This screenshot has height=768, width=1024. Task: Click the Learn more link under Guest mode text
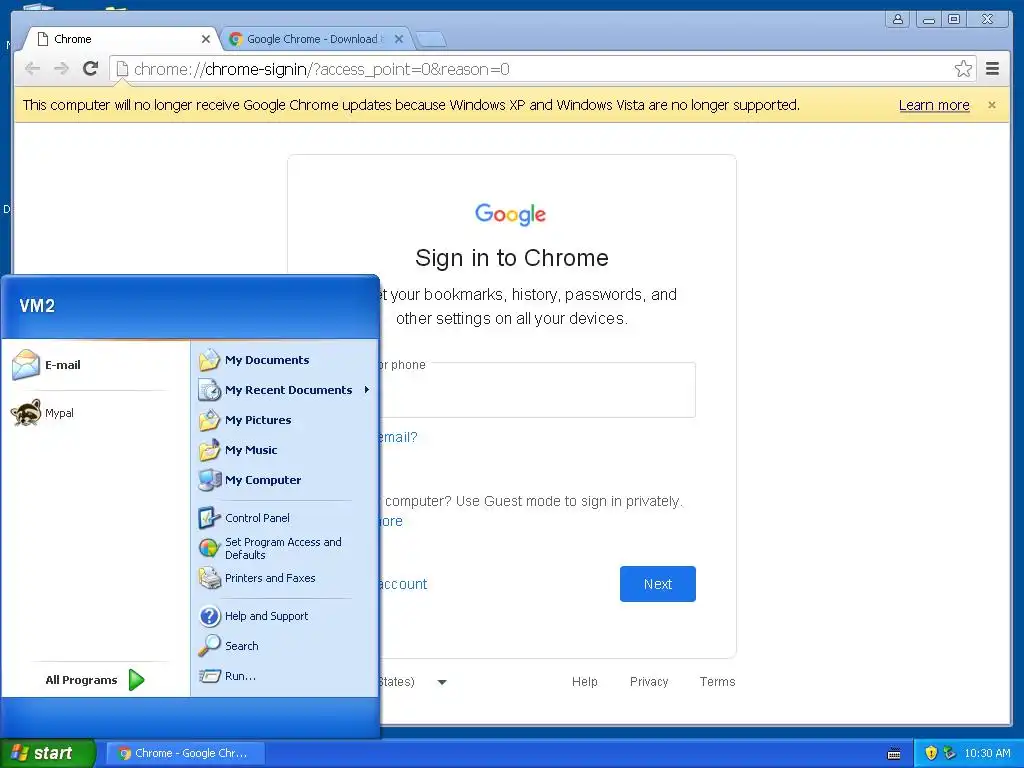[x=391, y=521]
